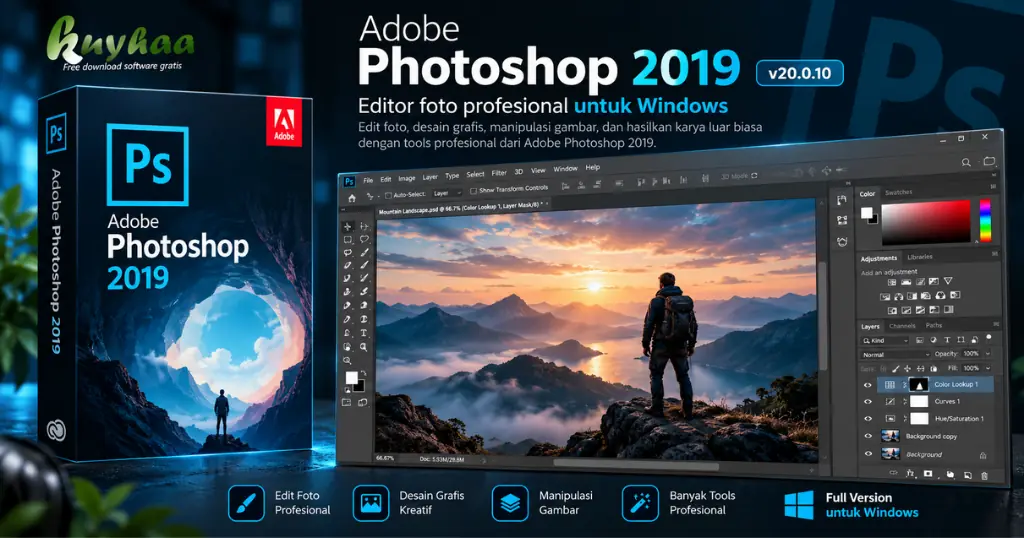Viewport: 1024px width, 538px height.
Task: Open the Fill 100% dropdown arrow
Action: coord(988,368)
